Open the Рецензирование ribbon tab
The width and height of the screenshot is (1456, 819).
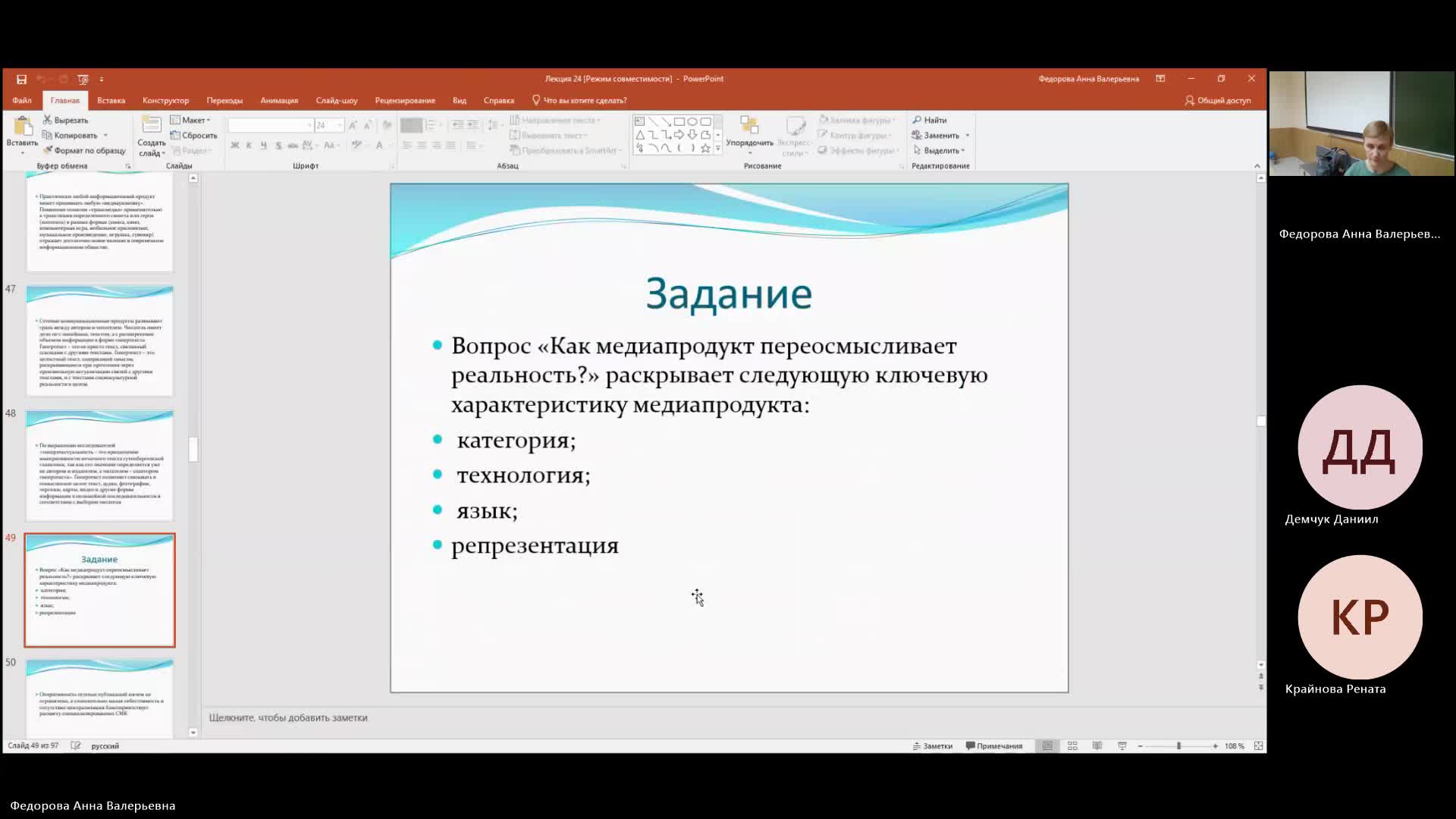coord(405,100)
